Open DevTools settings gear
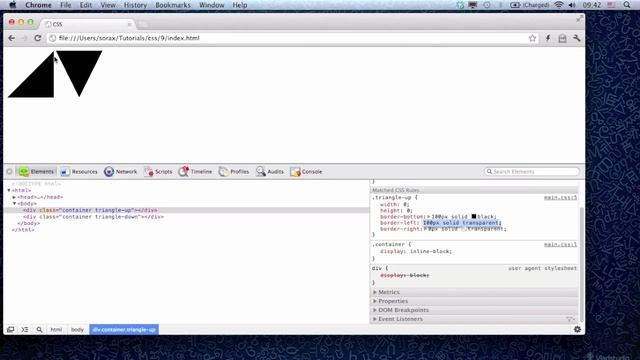The height and width of the screenshot is (360, 640). (577, 329)
